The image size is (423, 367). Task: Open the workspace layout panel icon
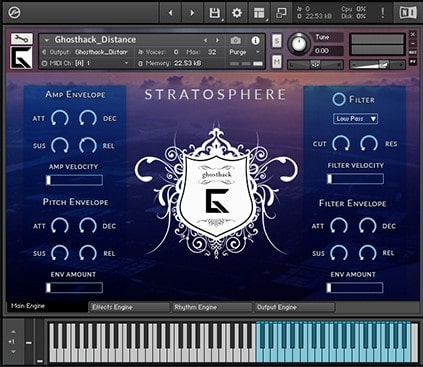point(259,13)
